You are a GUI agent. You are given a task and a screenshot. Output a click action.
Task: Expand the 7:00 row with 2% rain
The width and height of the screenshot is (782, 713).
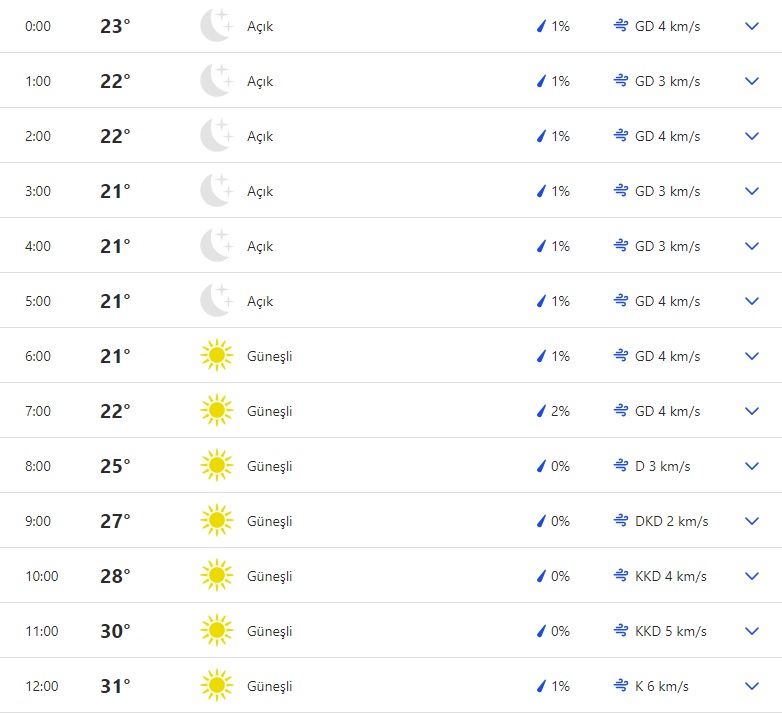[752, 411]
